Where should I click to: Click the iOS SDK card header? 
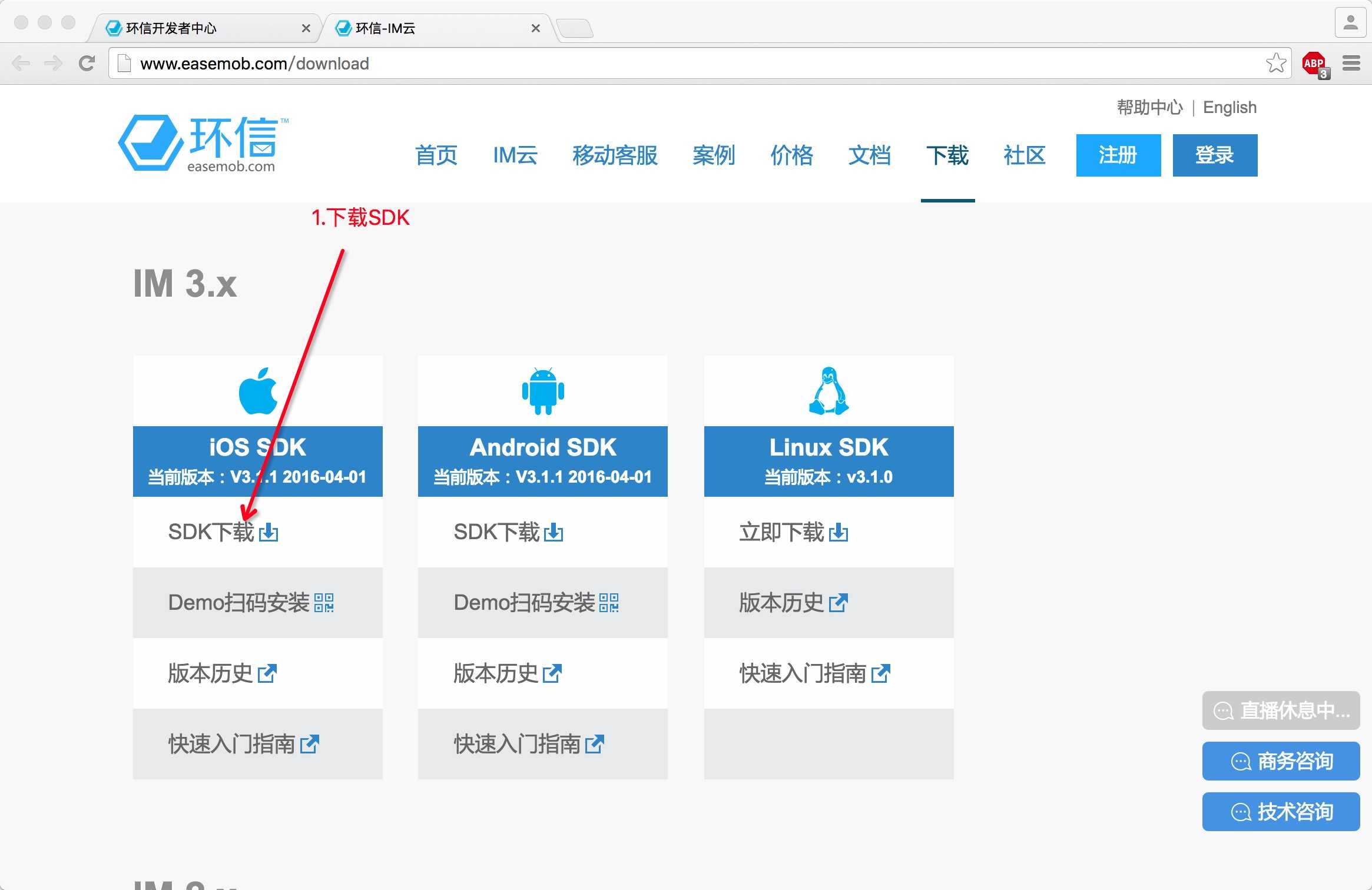tap(258, 461)
